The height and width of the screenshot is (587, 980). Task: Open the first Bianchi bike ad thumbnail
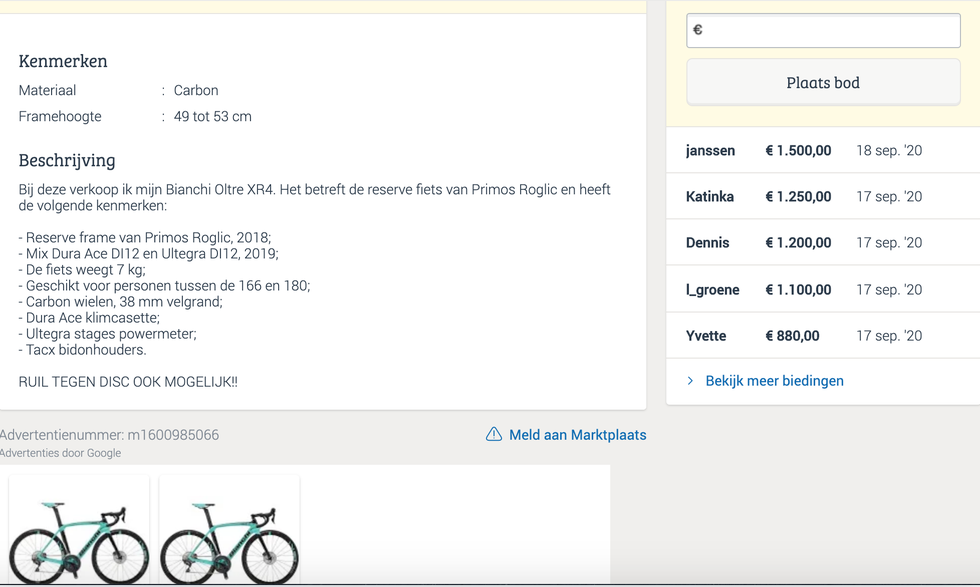[79, 530]
